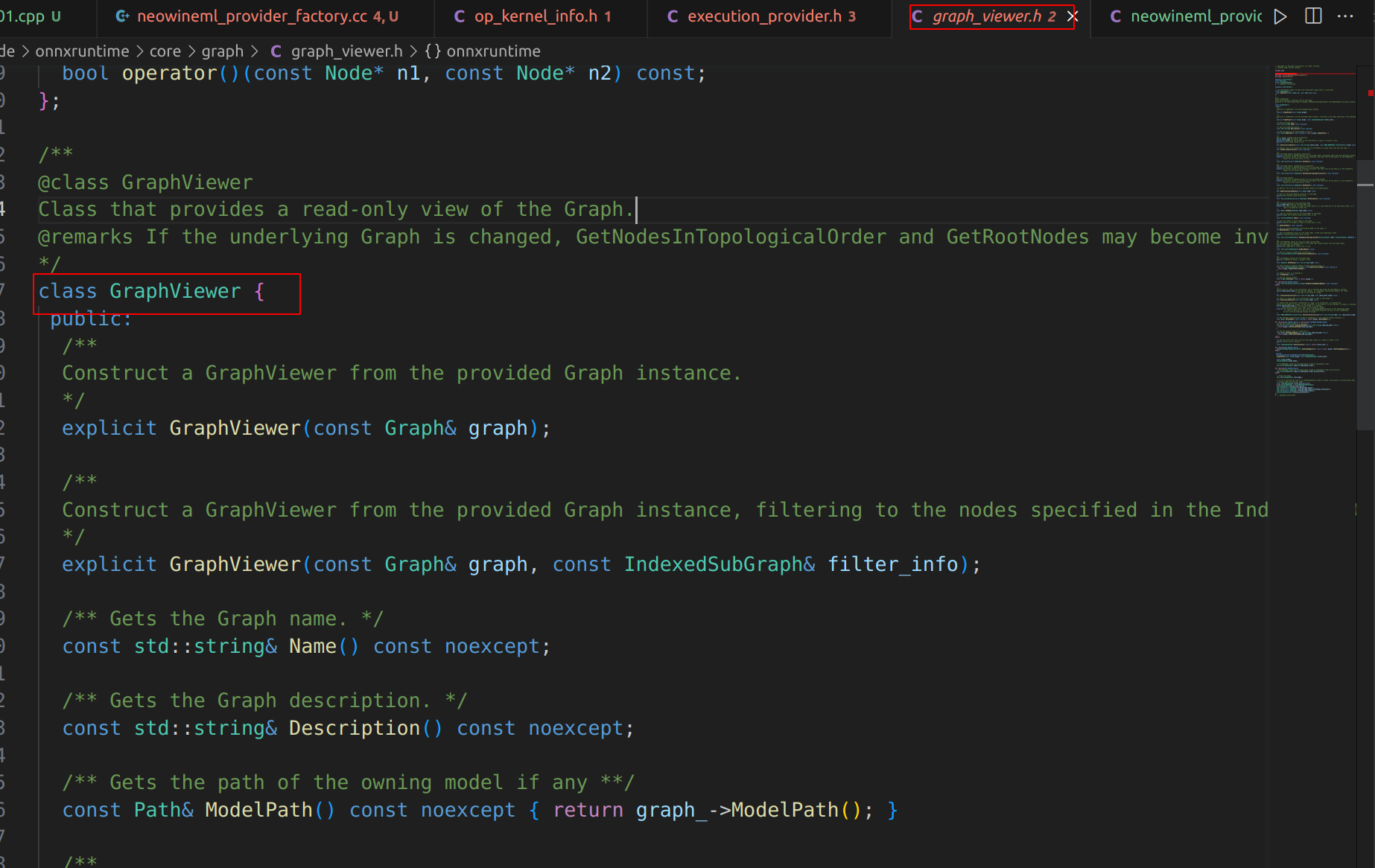Click the 'public:' access specifier
This screenshot has width=1375, height=868.
[91, 319]
